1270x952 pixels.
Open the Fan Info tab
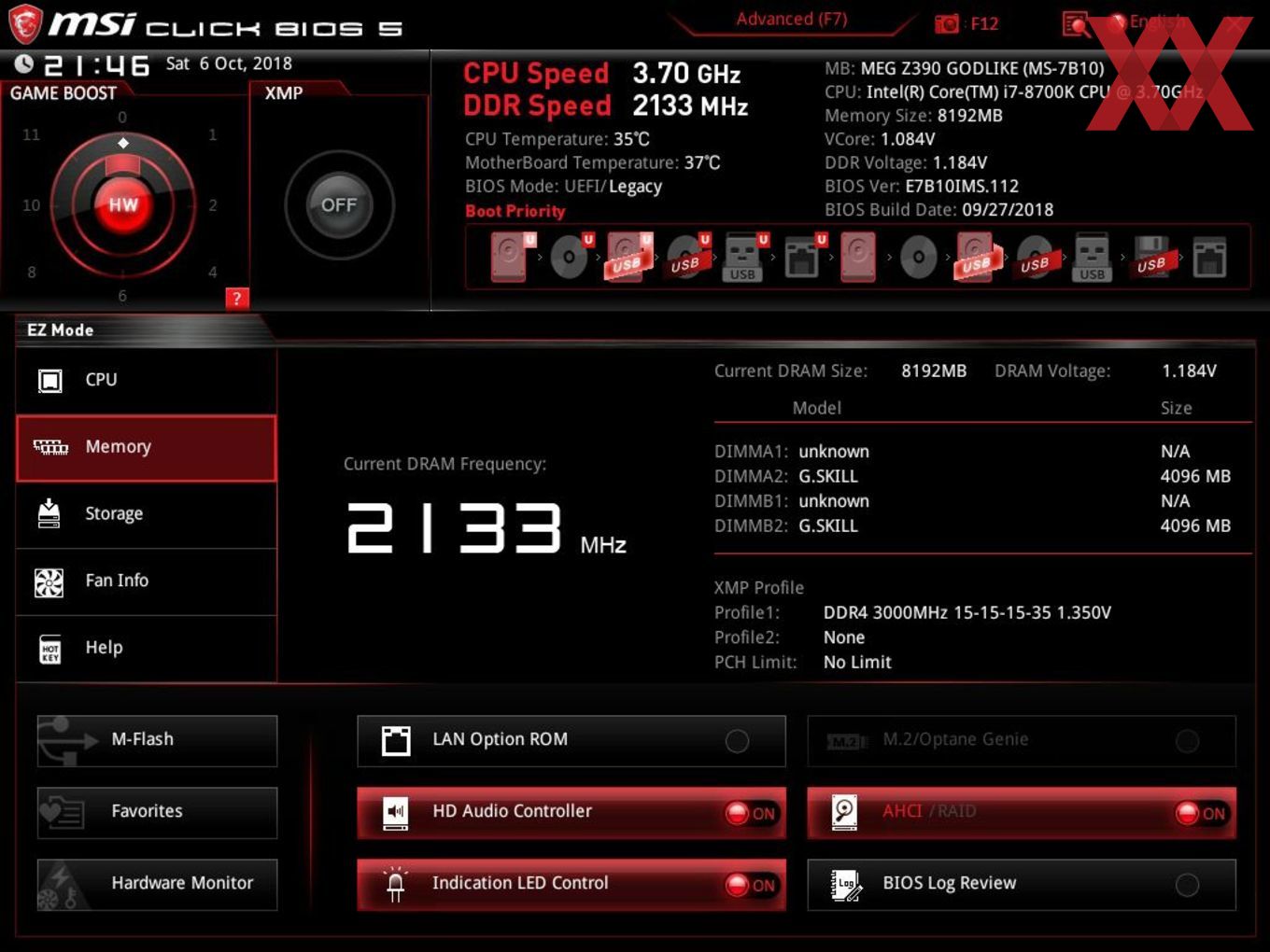(x=147, y=581)
